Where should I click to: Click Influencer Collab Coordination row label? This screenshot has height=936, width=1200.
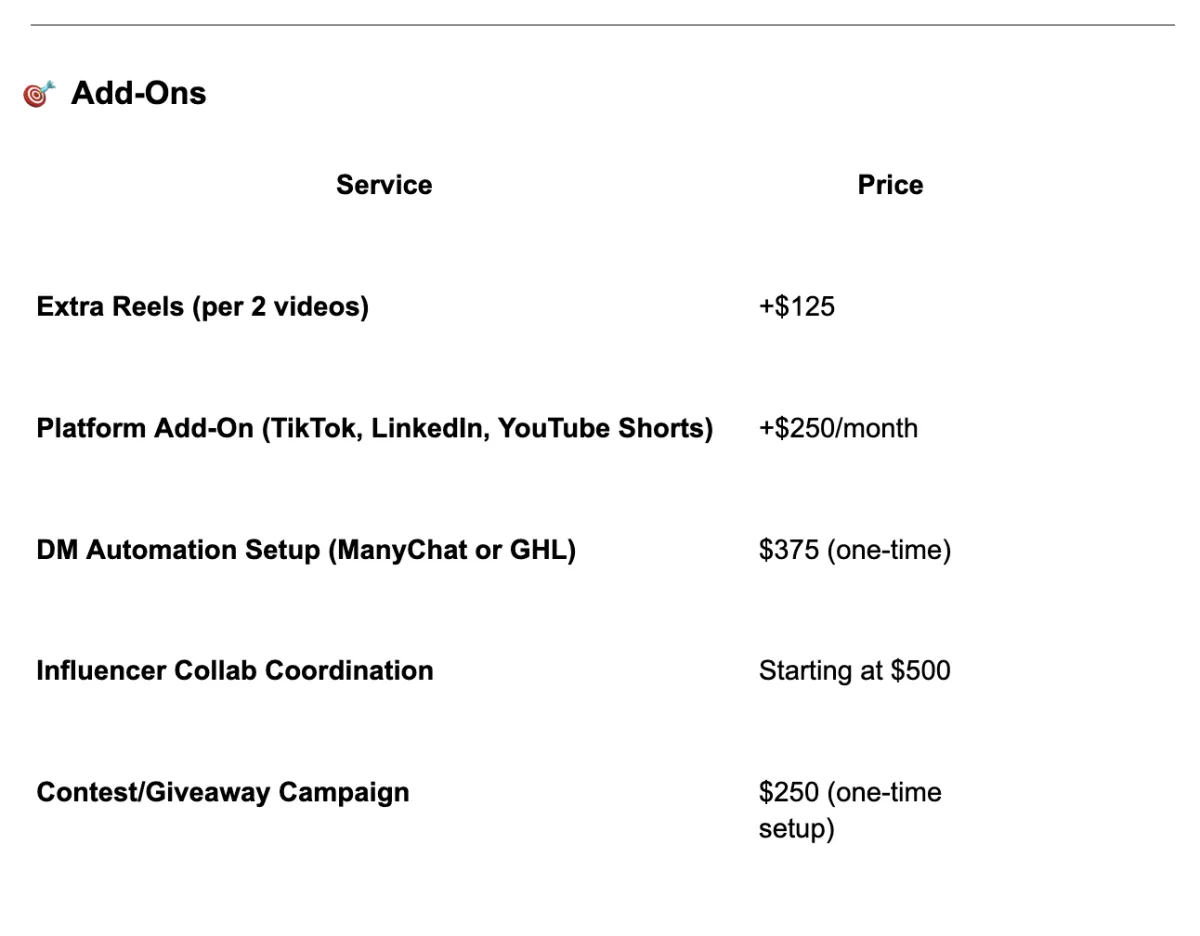(x=235, y=670)
